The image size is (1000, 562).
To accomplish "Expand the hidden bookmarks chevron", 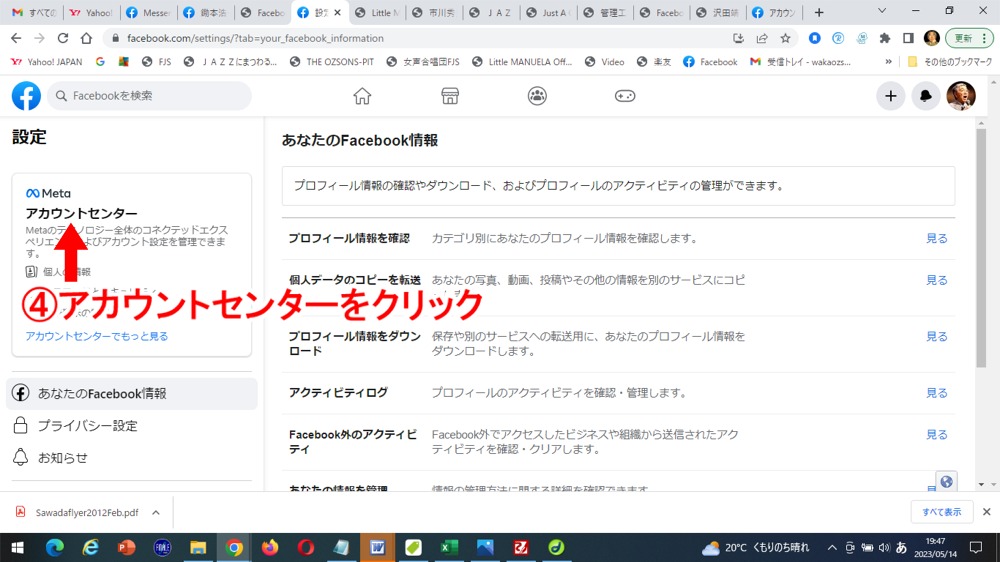I will point(888,62).
